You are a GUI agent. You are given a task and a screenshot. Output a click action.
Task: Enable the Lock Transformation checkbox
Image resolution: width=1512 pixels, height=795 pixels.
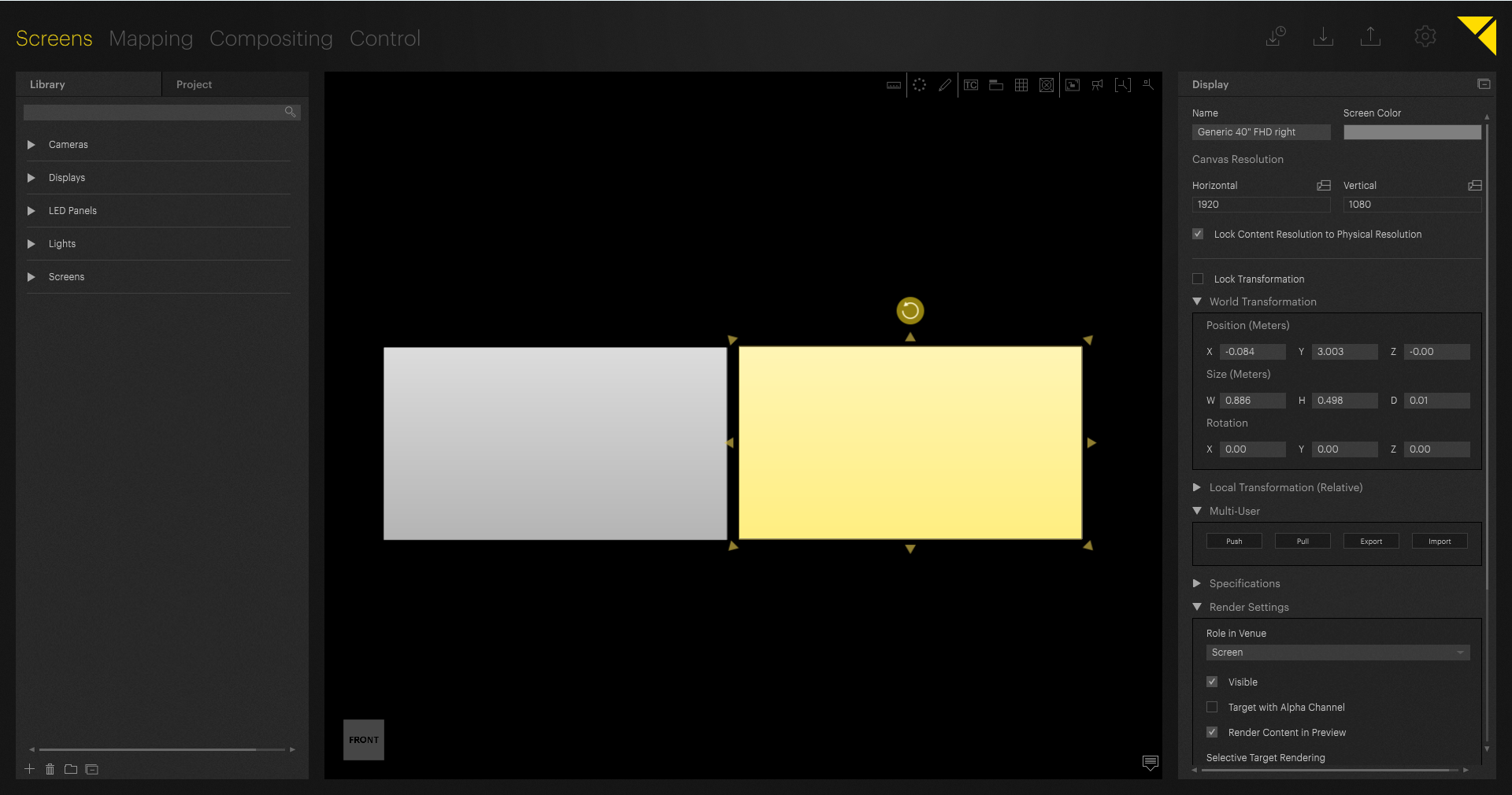pyautogui.click(x=1198, y=279)
